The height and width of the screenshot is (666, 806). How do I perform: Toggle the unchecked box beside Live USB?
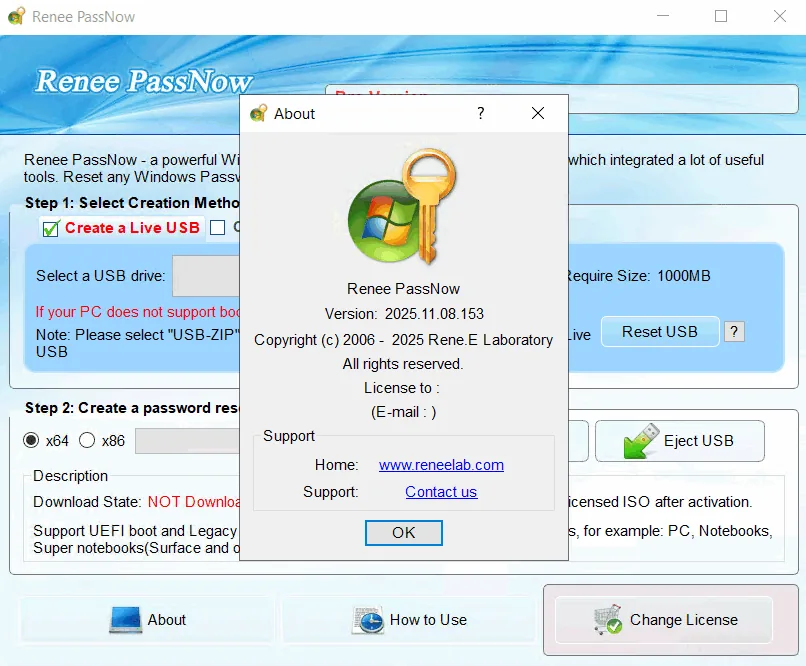[217, 227]
